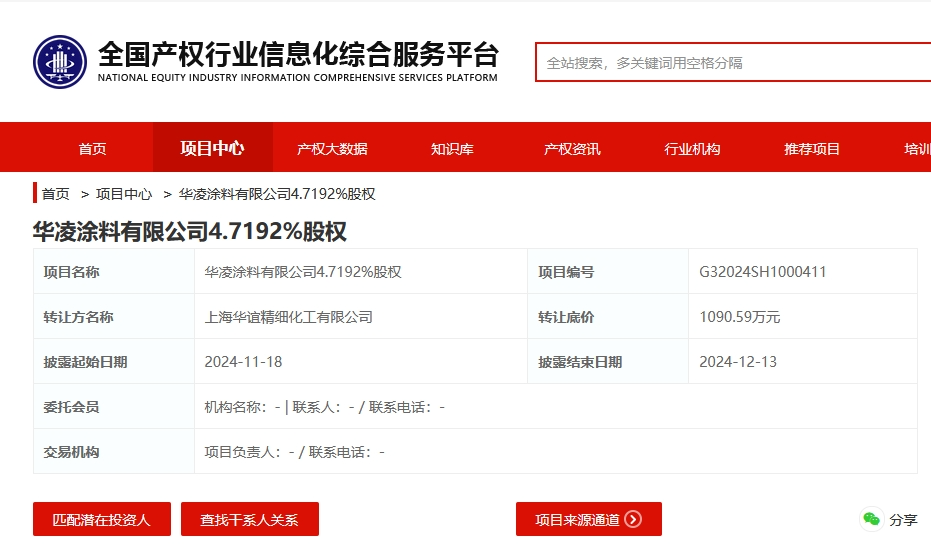Viewport: 931px width, 558px height.
Task: Click the 项目来源通道 button
Action: [588, 519]
